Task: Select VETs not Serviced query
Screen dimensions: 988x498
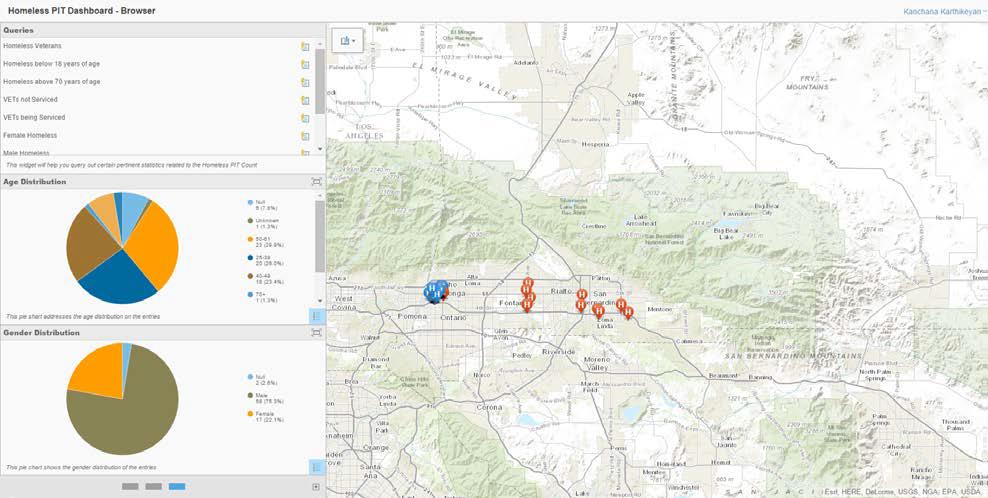Action: coord(30,100)
